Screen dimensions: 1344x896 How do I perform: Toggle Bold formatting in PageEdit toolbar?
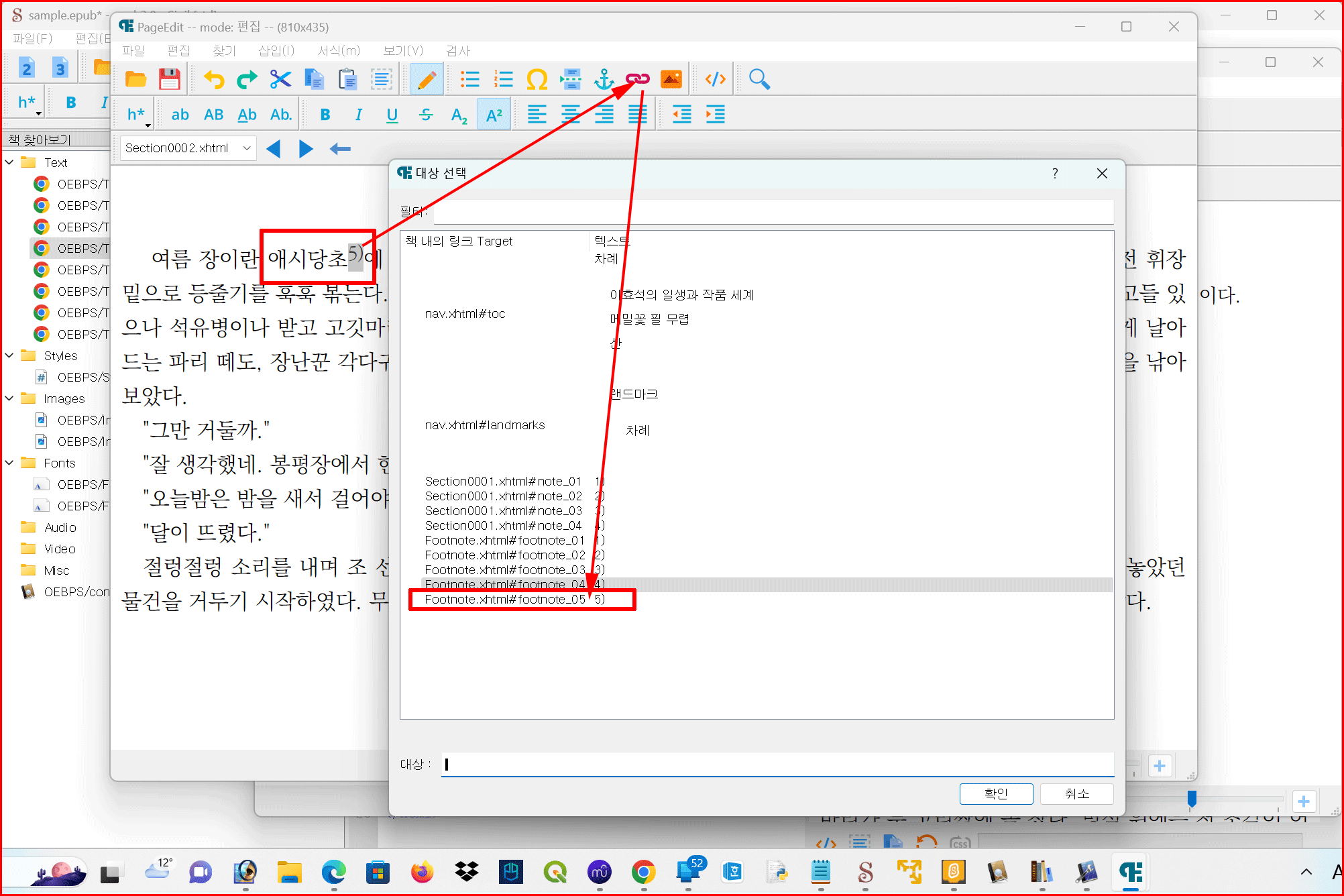(325, 115)
